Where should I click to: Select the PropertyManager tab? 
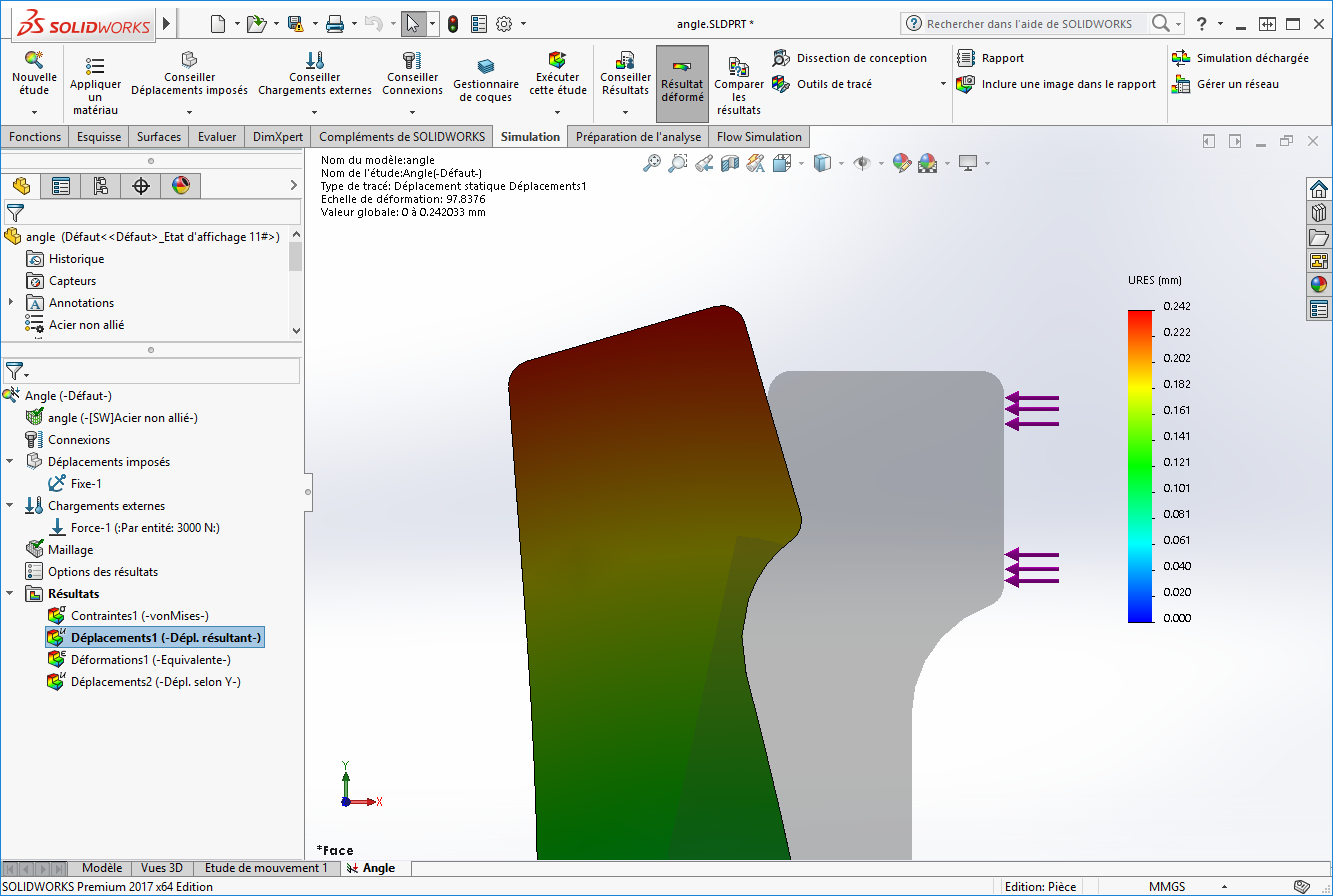coord(61,185)
